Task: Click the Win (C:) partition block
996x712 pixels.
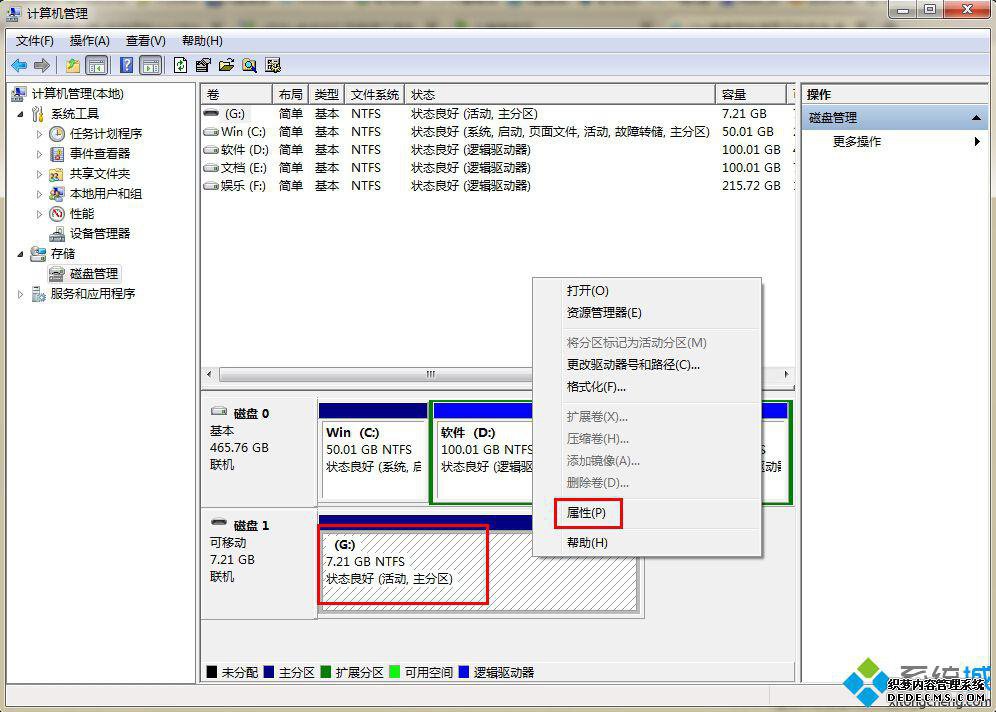Action: (x=373, y=452)
